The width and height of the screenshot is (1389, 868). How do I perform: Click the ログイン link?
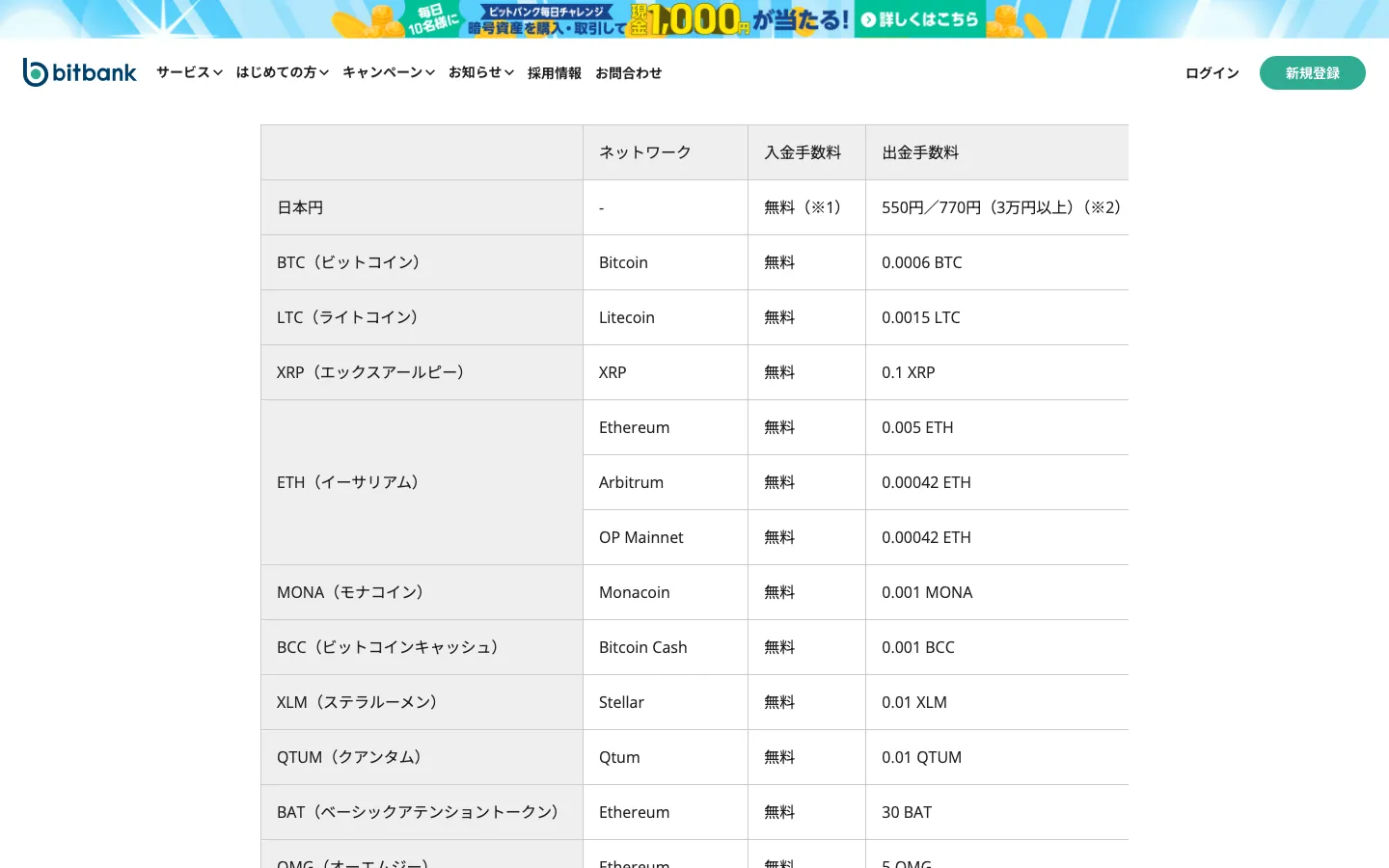click(x=1212, y=73)
